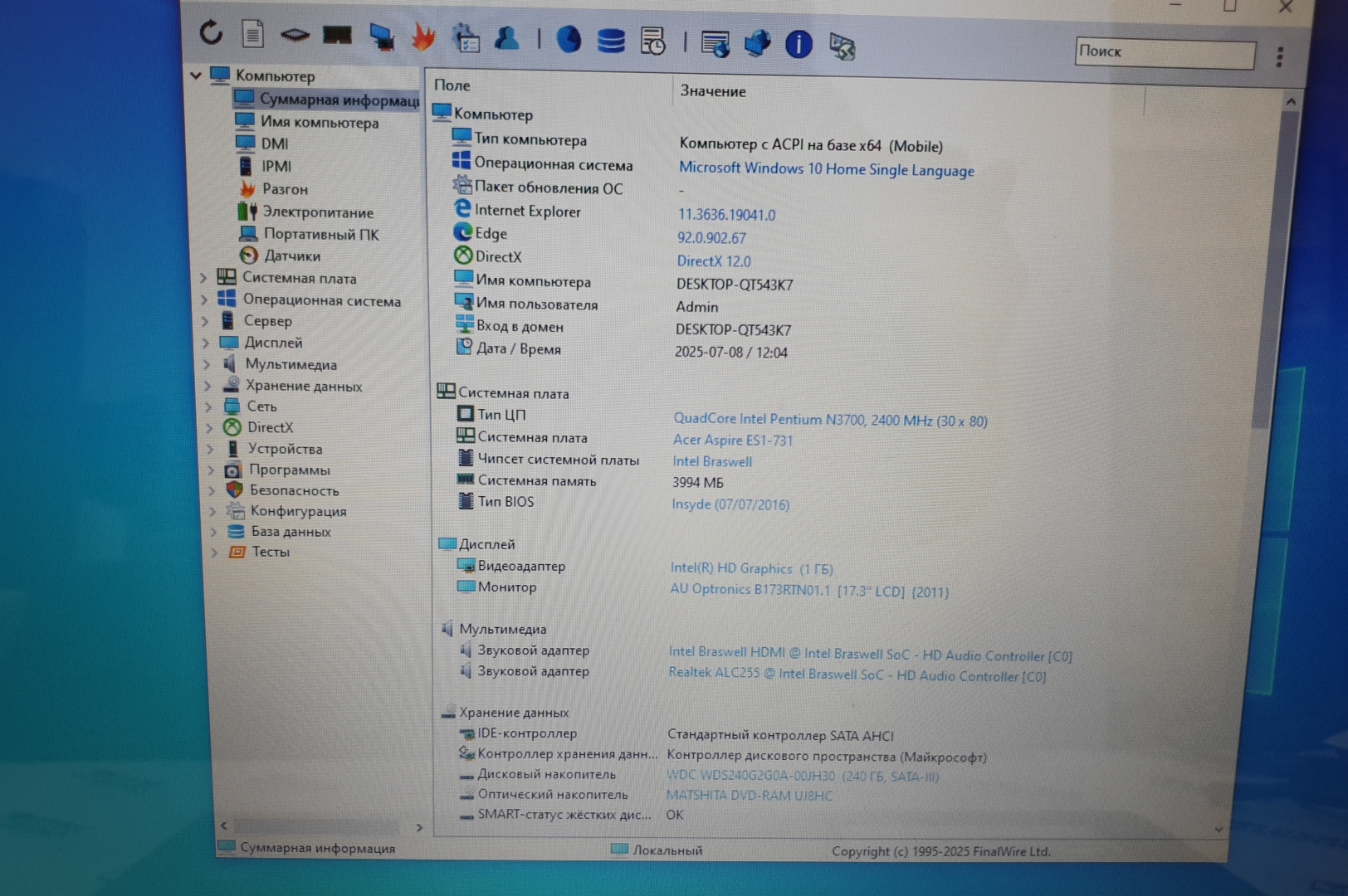Click the remote connection icon in toolbar
1348x896 pixels.
click(842, 46)
